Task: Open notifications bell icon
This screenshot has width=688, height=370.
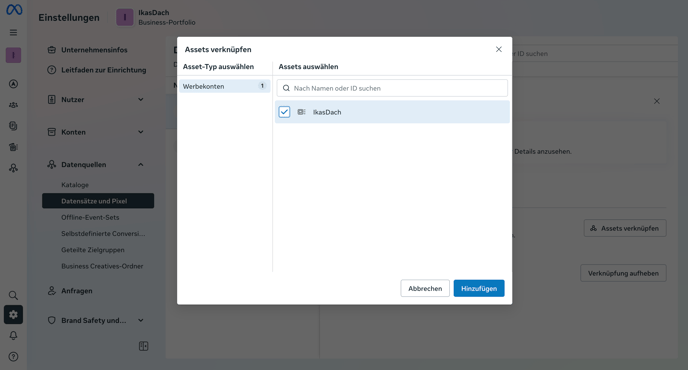Action: tap(14, 336)
